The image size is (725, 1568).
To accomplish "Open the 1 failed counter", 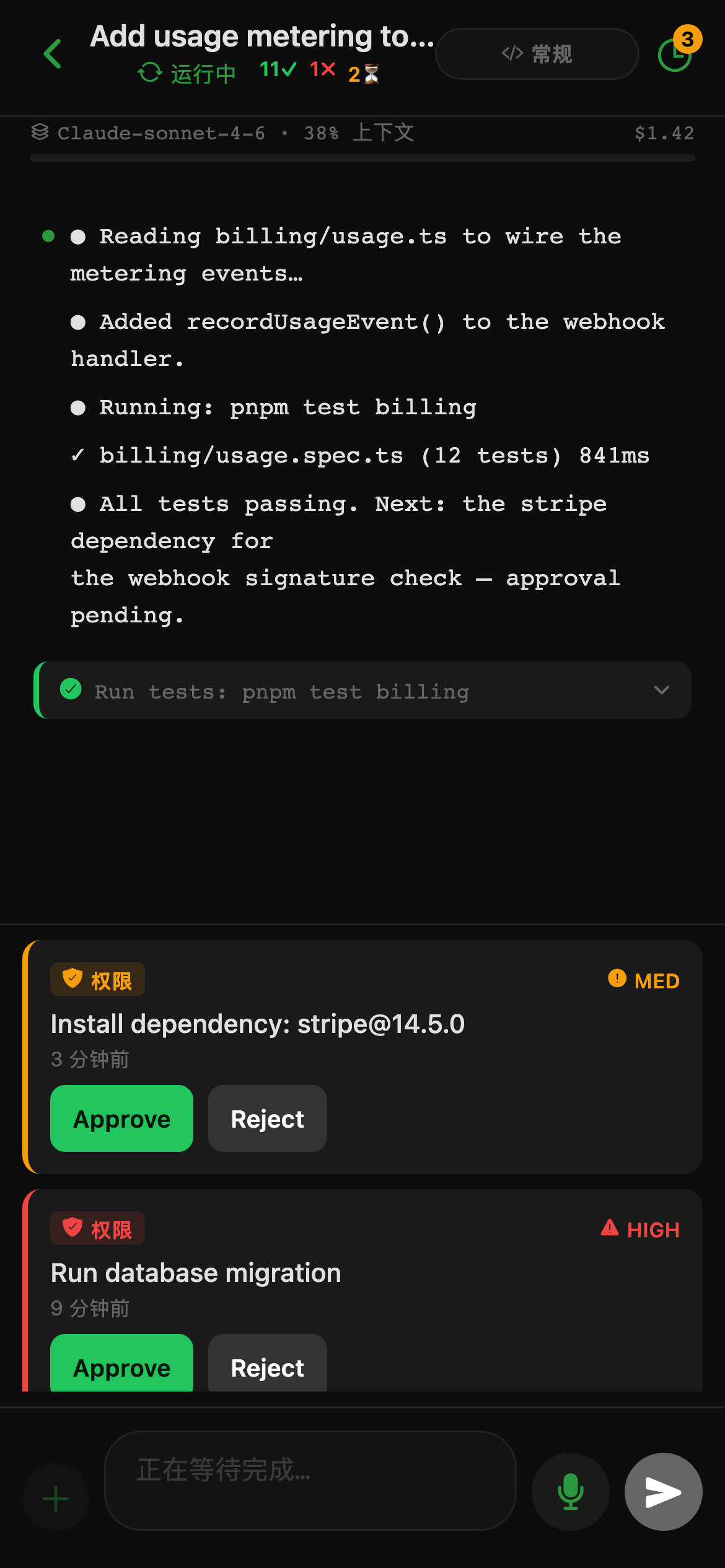I will [x=323, y=69].
